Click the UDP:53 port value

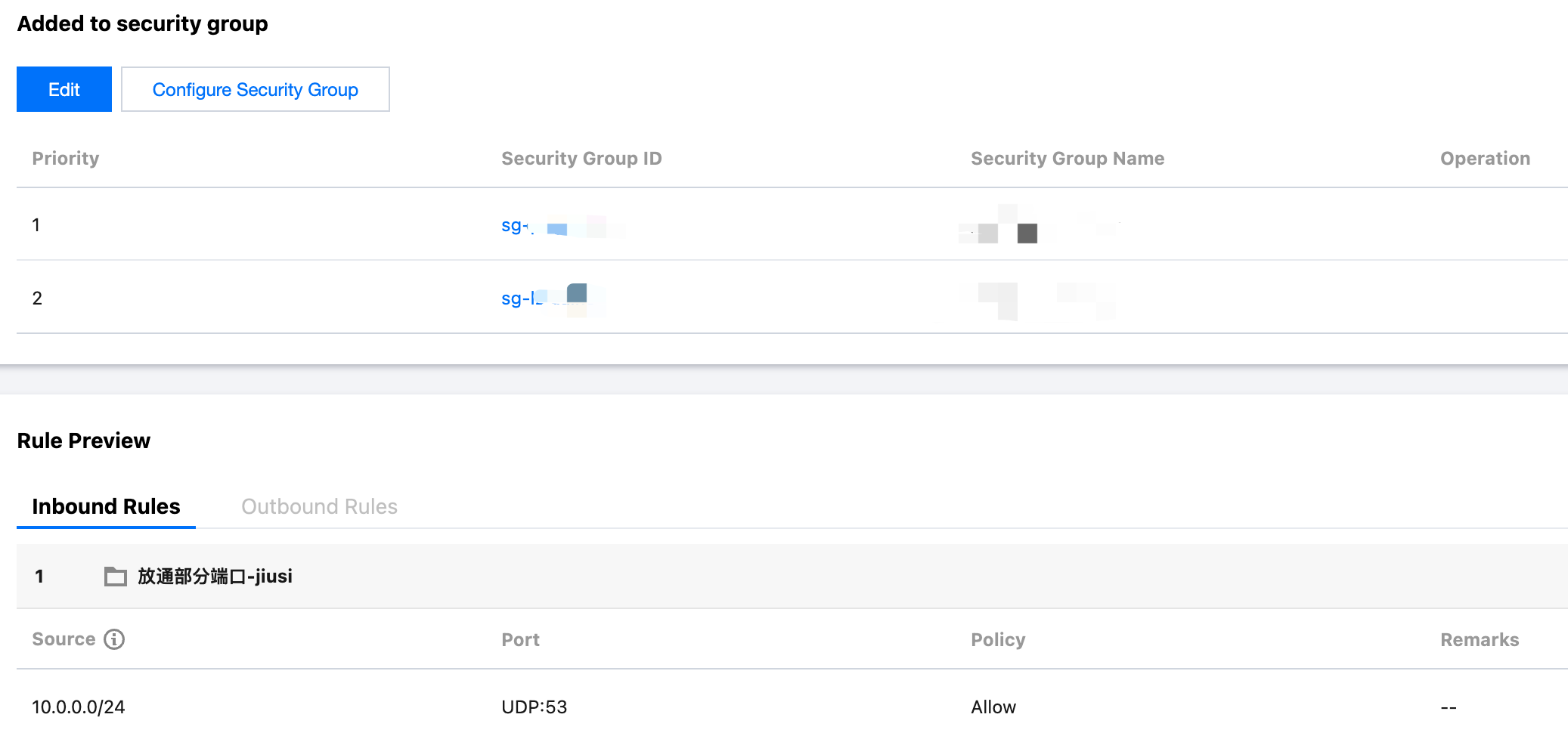[x=534, y=707]
